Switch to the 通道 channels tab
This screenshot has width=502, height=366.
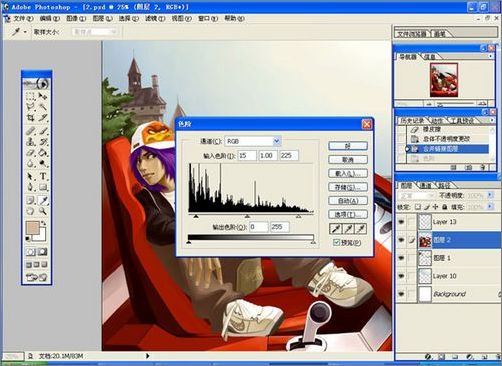(425, 185)
